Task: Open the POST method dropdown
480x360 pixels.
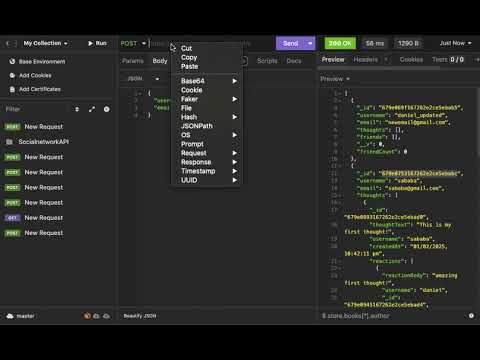Action: (x=133, y=43)
